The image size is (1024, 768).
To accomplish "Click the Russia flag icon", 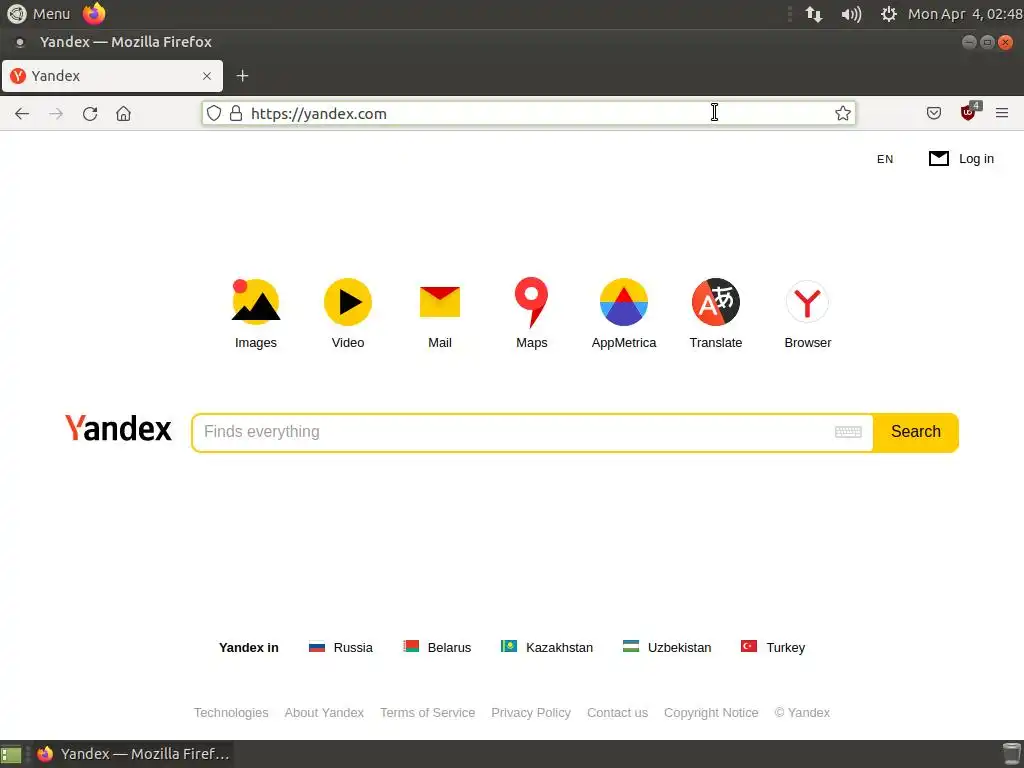I will click(x=317, y=647).
